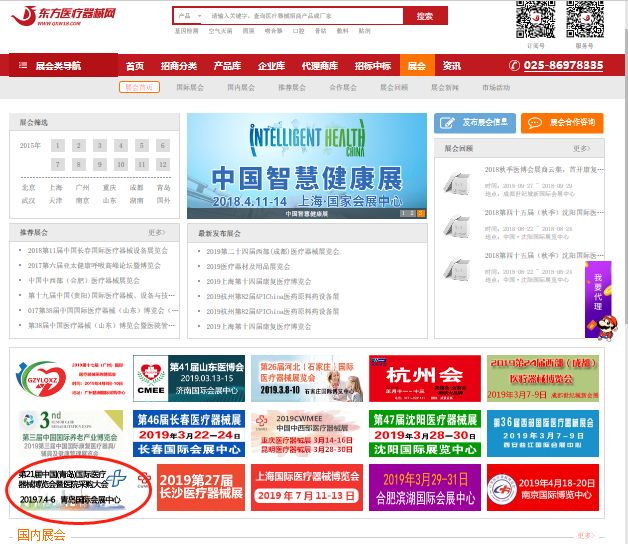This screenshot has width=628, height=544.
Task: Open the red 杭州会 banner
Action: click(x=425, y=379)
